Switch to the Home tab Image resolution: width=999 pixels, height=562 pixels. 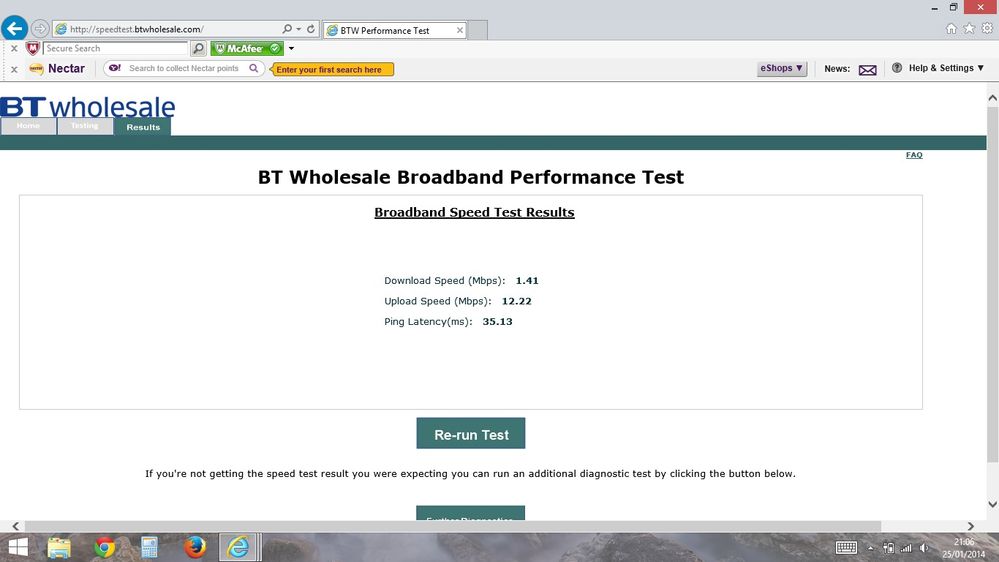(28, 126)
